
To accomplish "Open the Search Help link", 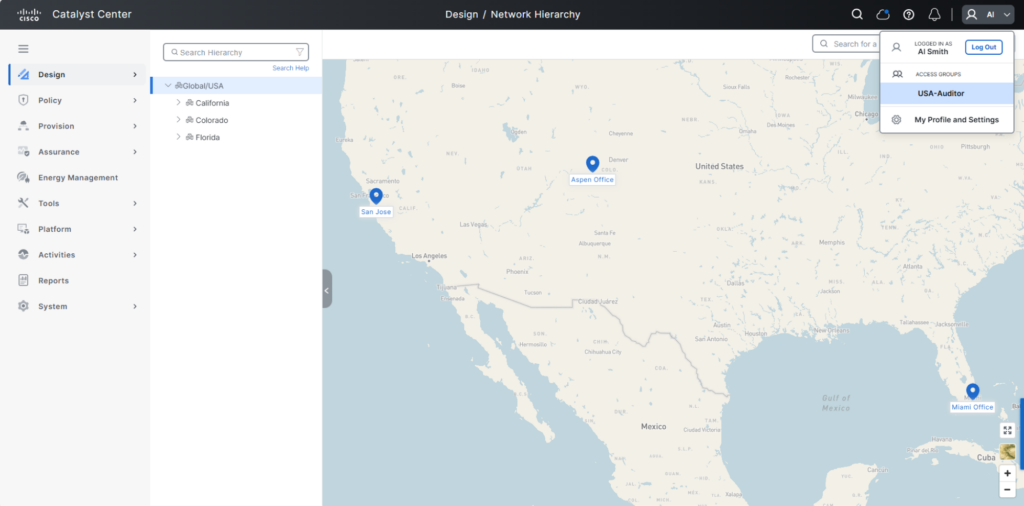I will click(290, 68).
